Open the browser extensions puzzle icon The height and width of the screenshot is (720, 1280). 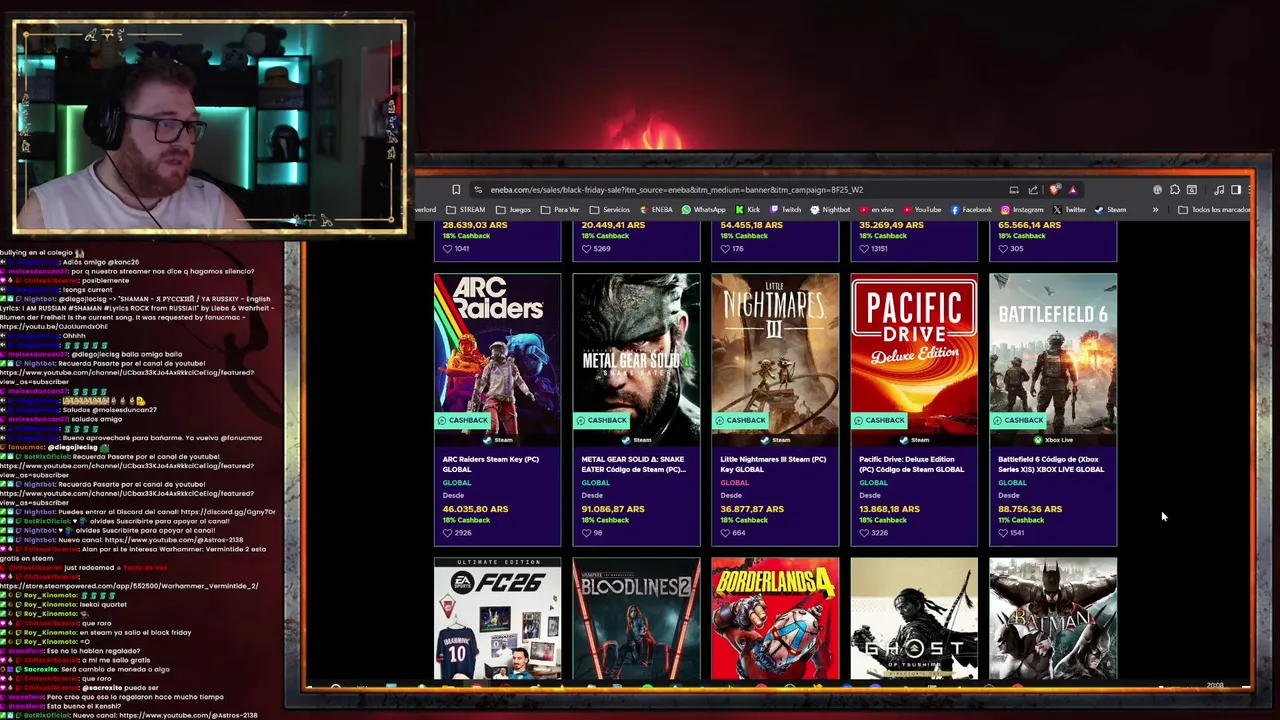tap(1175, 190)
